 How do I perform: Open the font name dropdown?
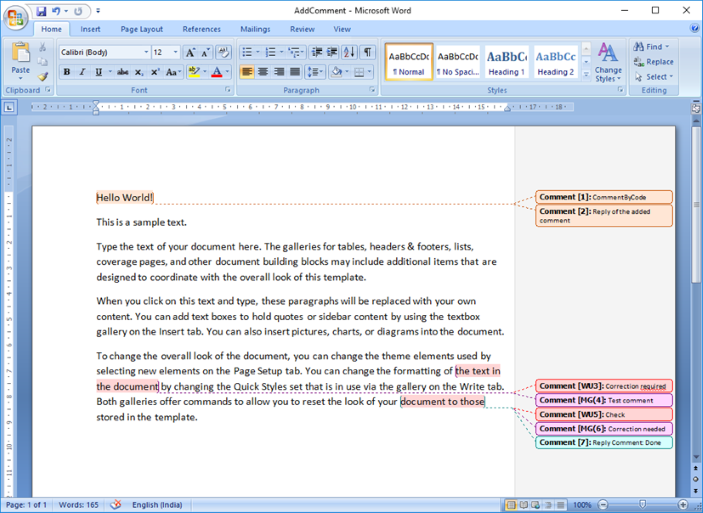tap(146, 52)
